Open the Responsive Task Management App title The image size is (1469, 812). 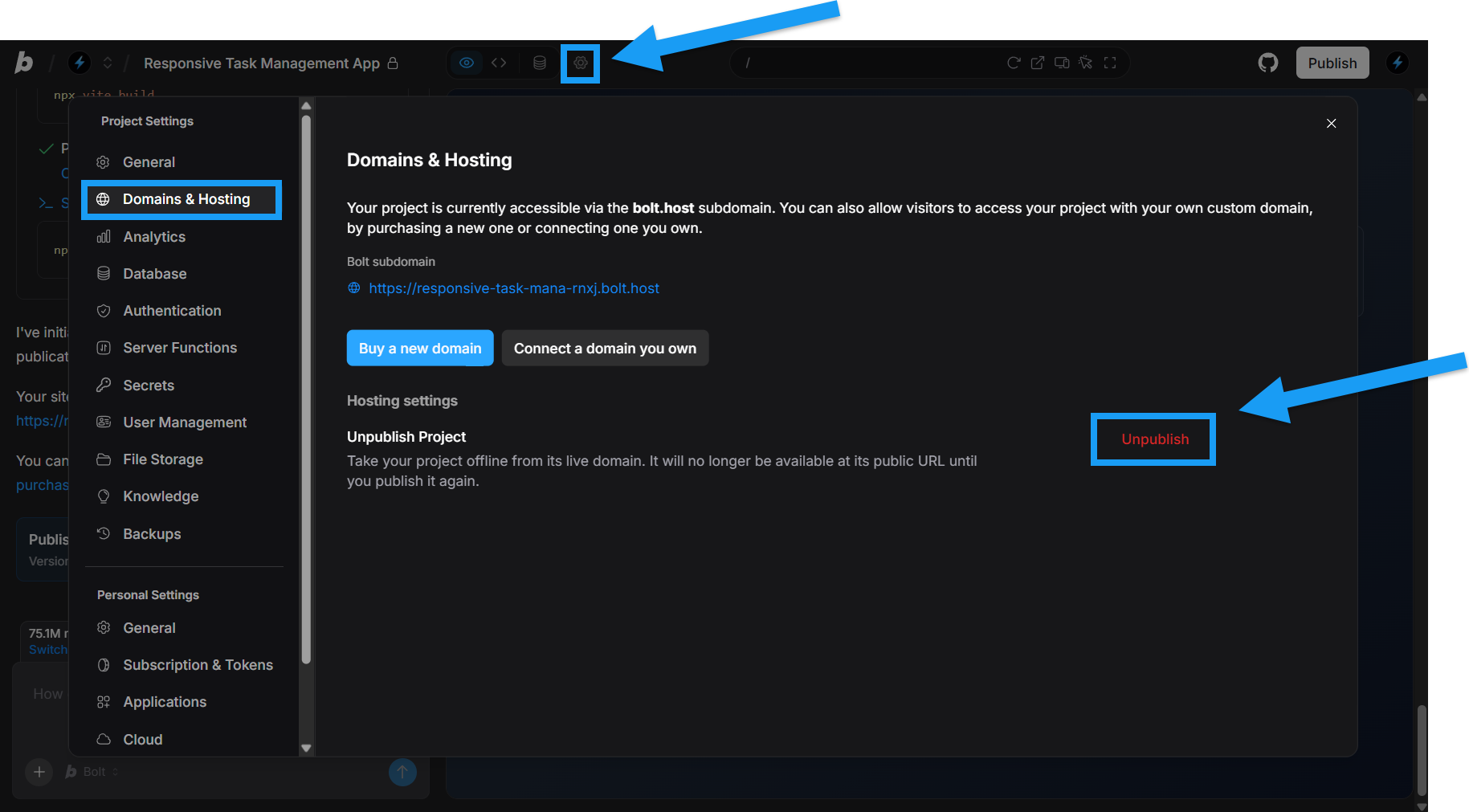coord(262,63)
